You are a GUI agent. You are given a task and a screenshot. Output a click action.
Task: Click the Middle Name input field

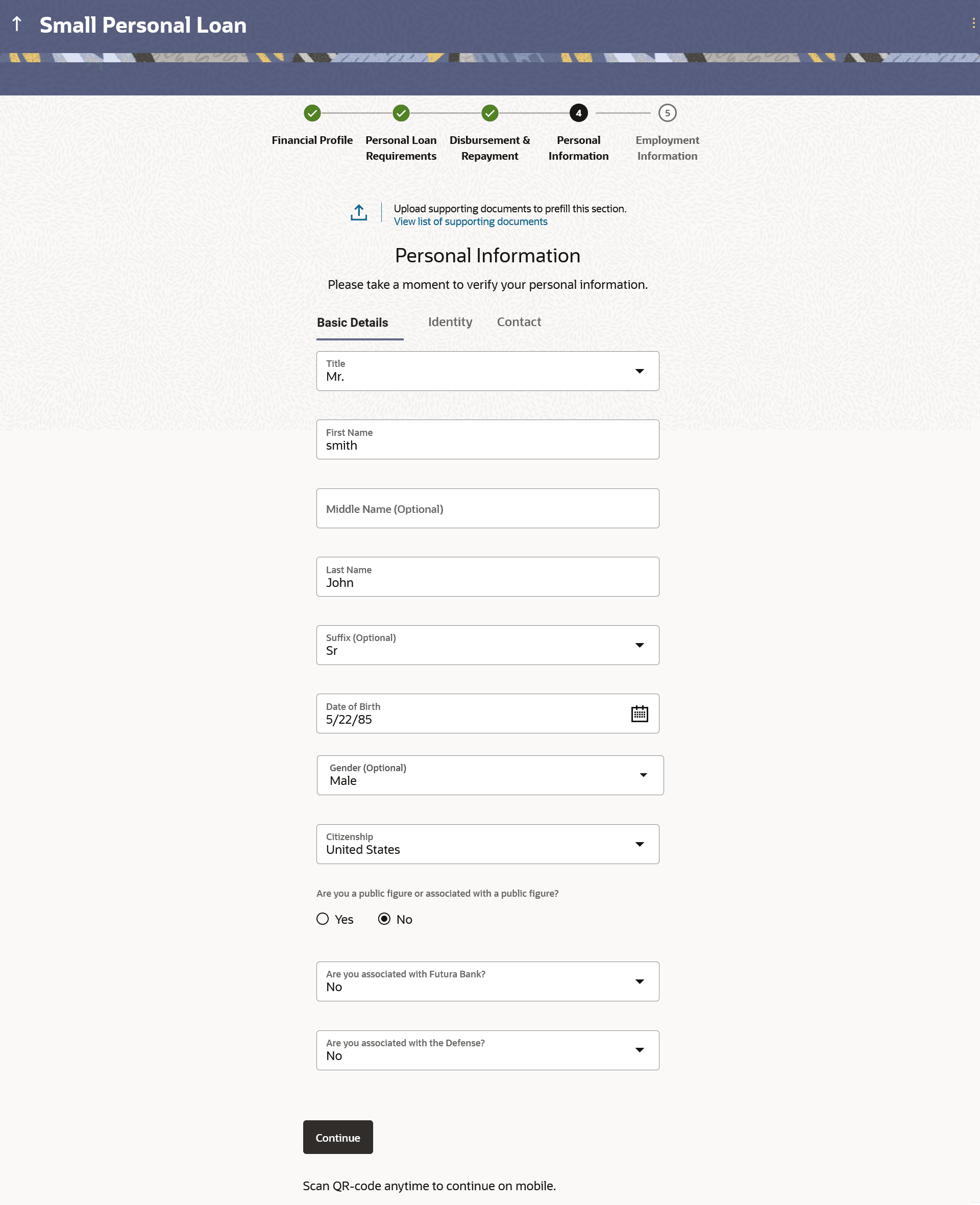point(487,508)
